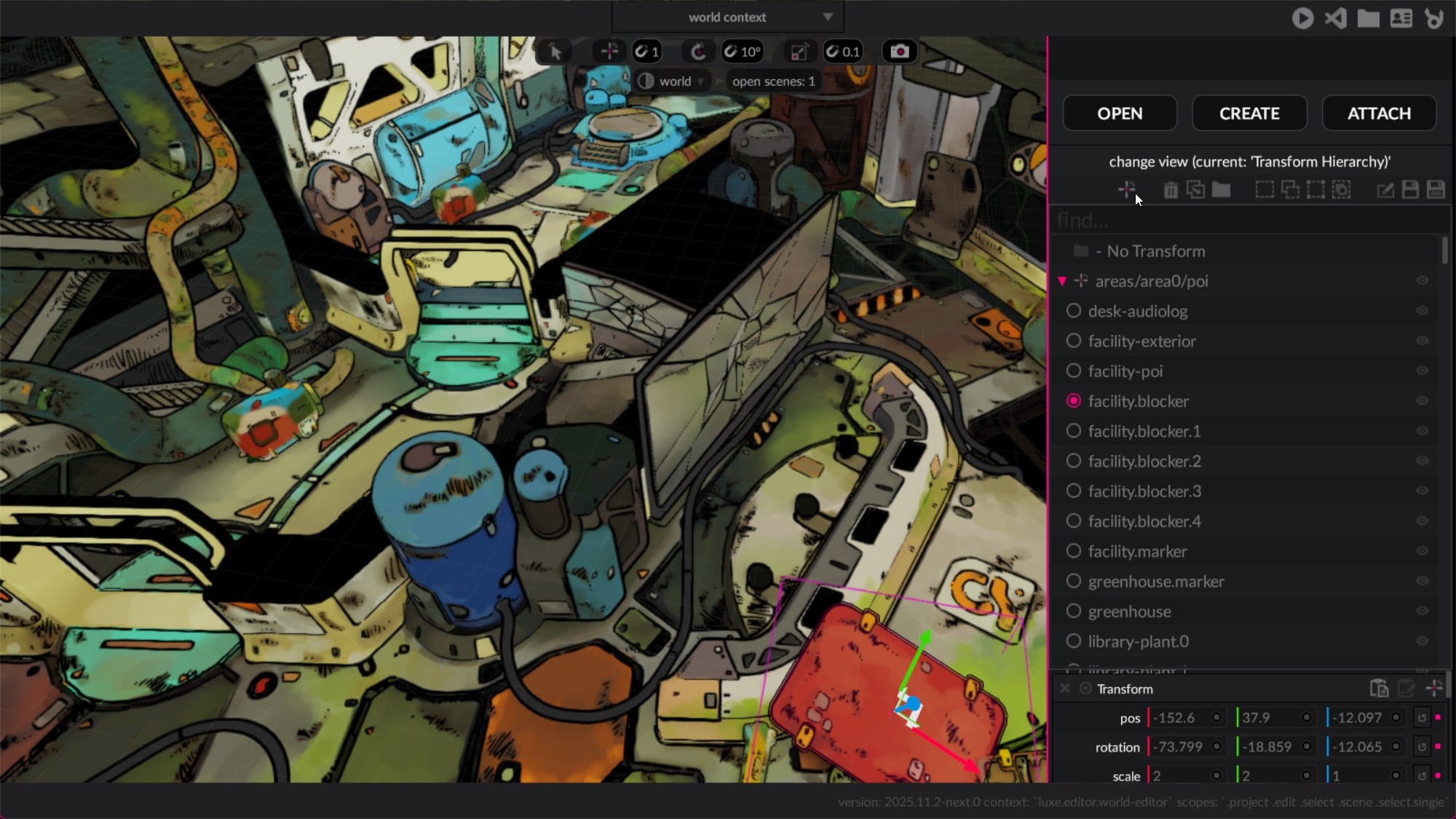Activate the scale gizmo tool
Screen dimensions: 1456x819
[x=799, y=52]
